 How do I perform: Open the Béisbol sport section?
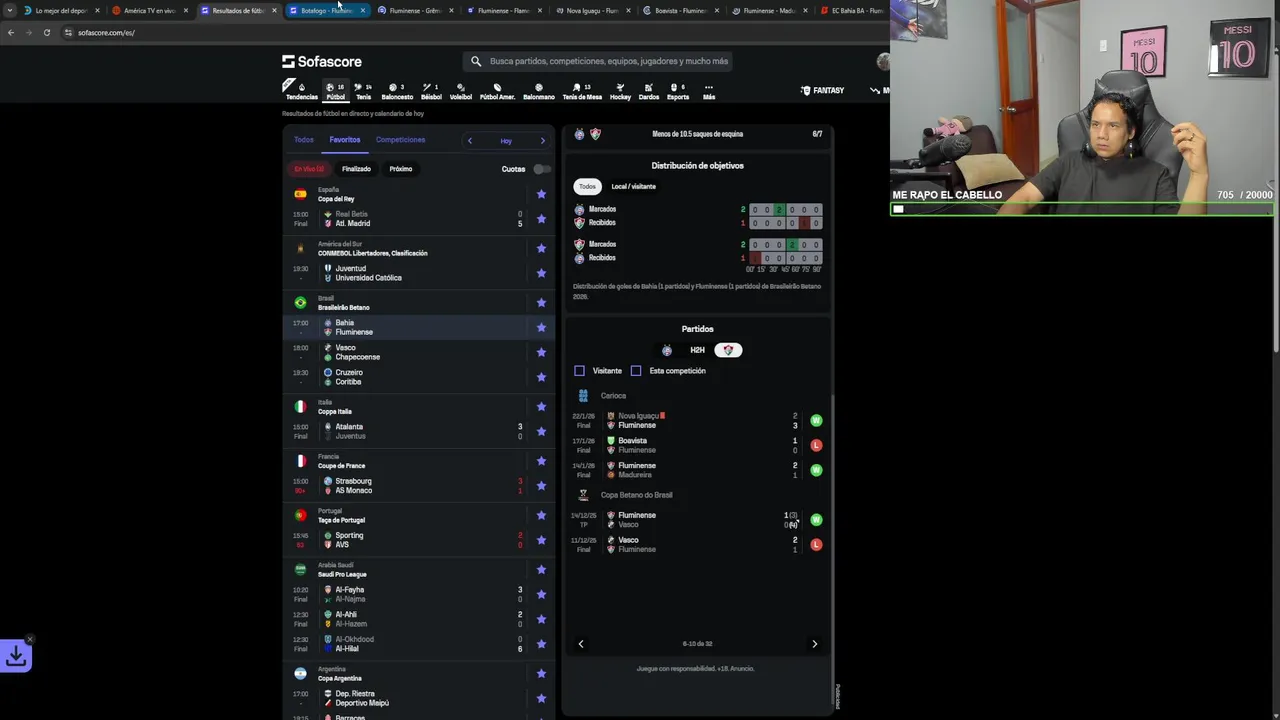(431, 91)
